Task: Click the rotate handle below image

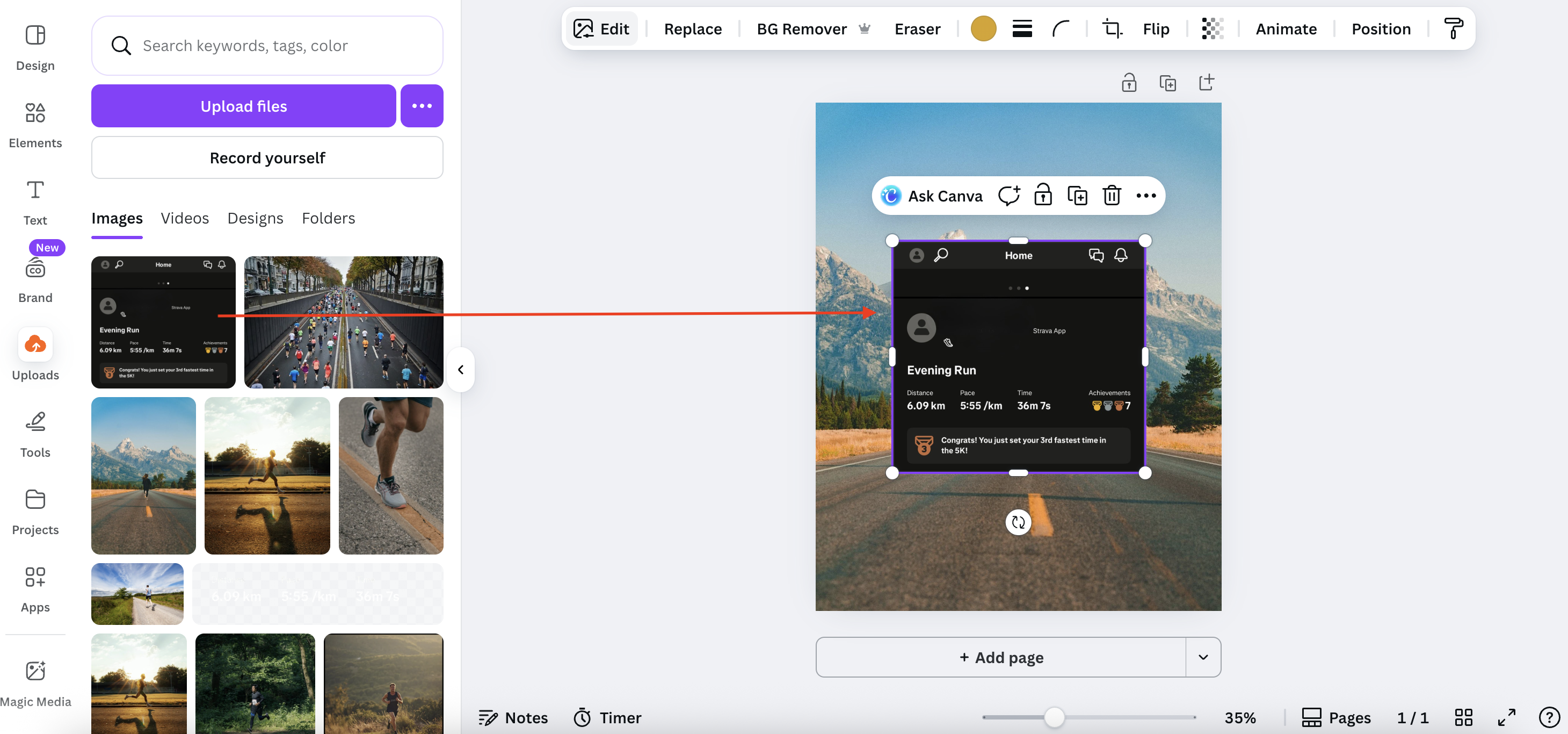Action: (1018, 522)
